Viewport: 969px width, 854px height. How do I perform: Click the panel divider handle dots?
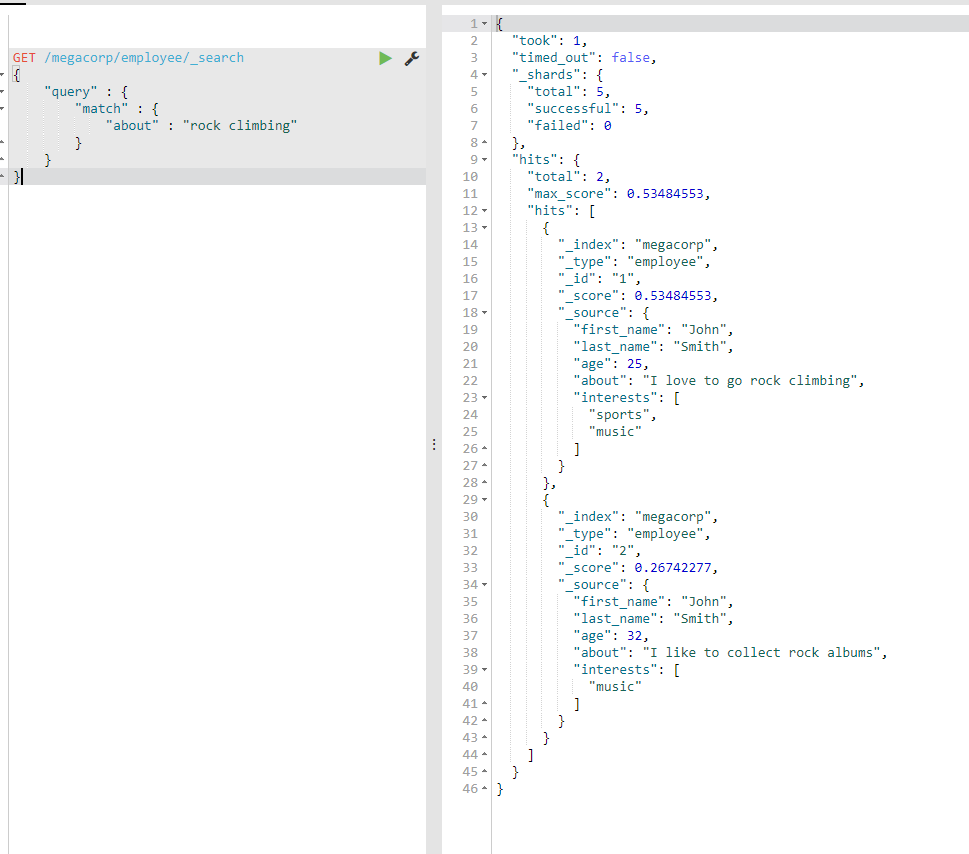coord(434,444)
